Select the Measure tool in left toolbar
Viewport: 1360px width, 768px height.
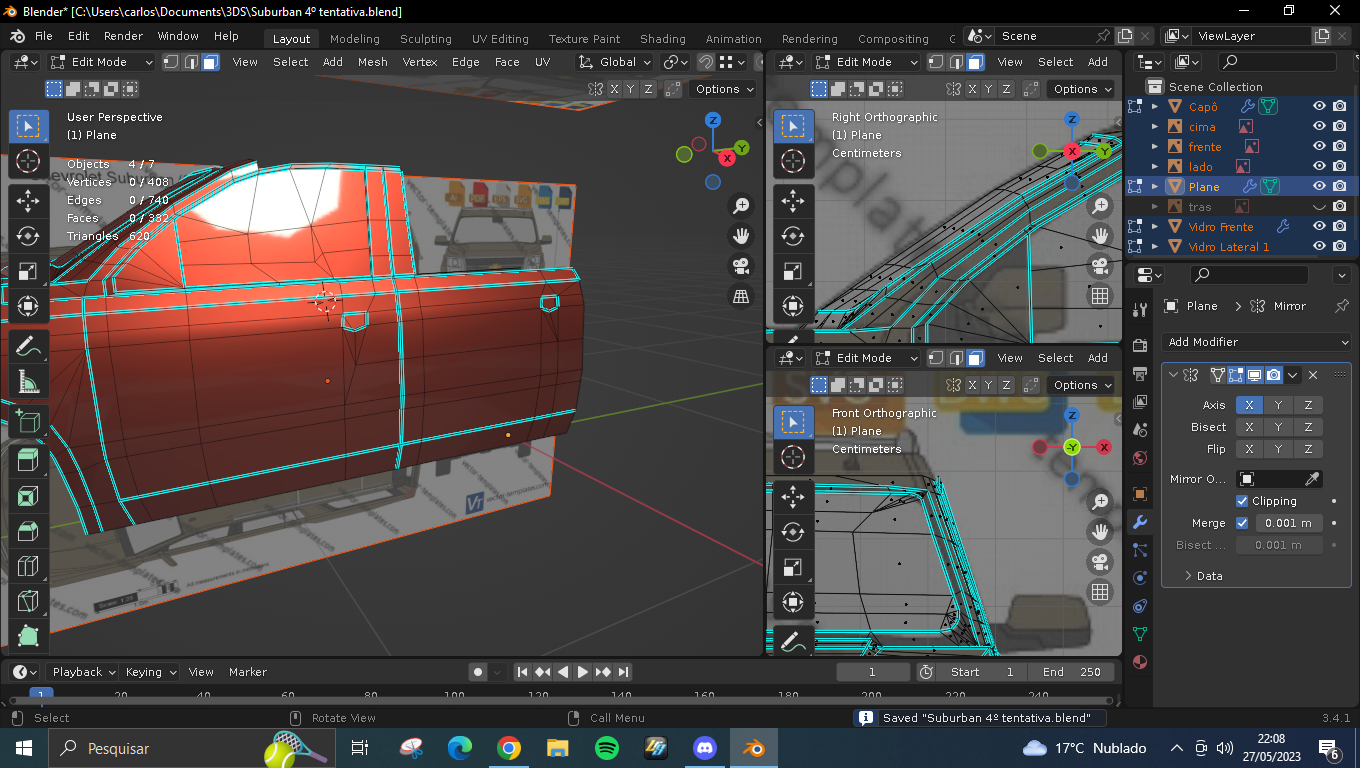pyautogui.click(x=28, y=382)
